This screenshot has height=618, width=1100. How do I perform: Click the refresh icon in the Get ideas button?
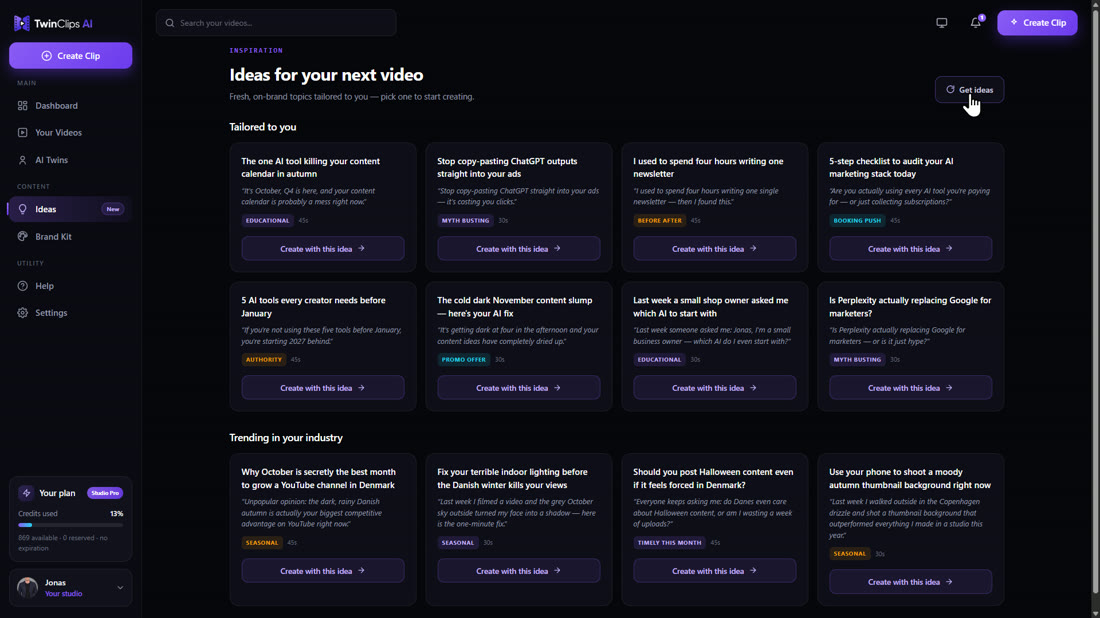pos(950,90)
